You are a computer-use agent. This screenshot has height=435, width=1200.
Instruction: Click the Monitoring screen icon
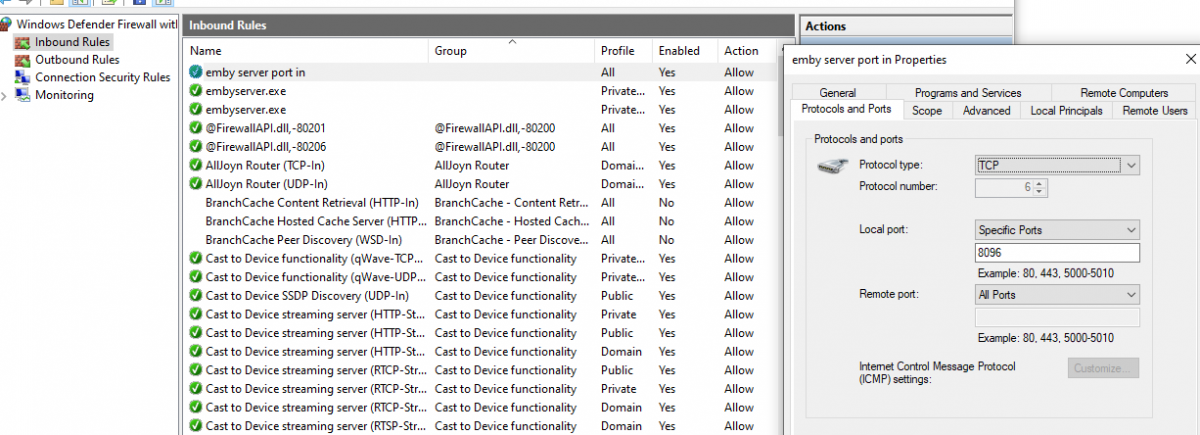click(x=23, y=96)
